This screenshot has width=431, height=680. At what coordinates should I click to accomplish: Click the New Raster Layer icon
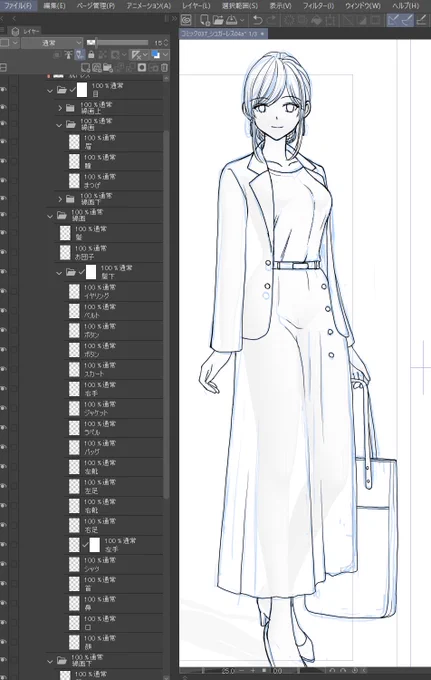(85, 68)
